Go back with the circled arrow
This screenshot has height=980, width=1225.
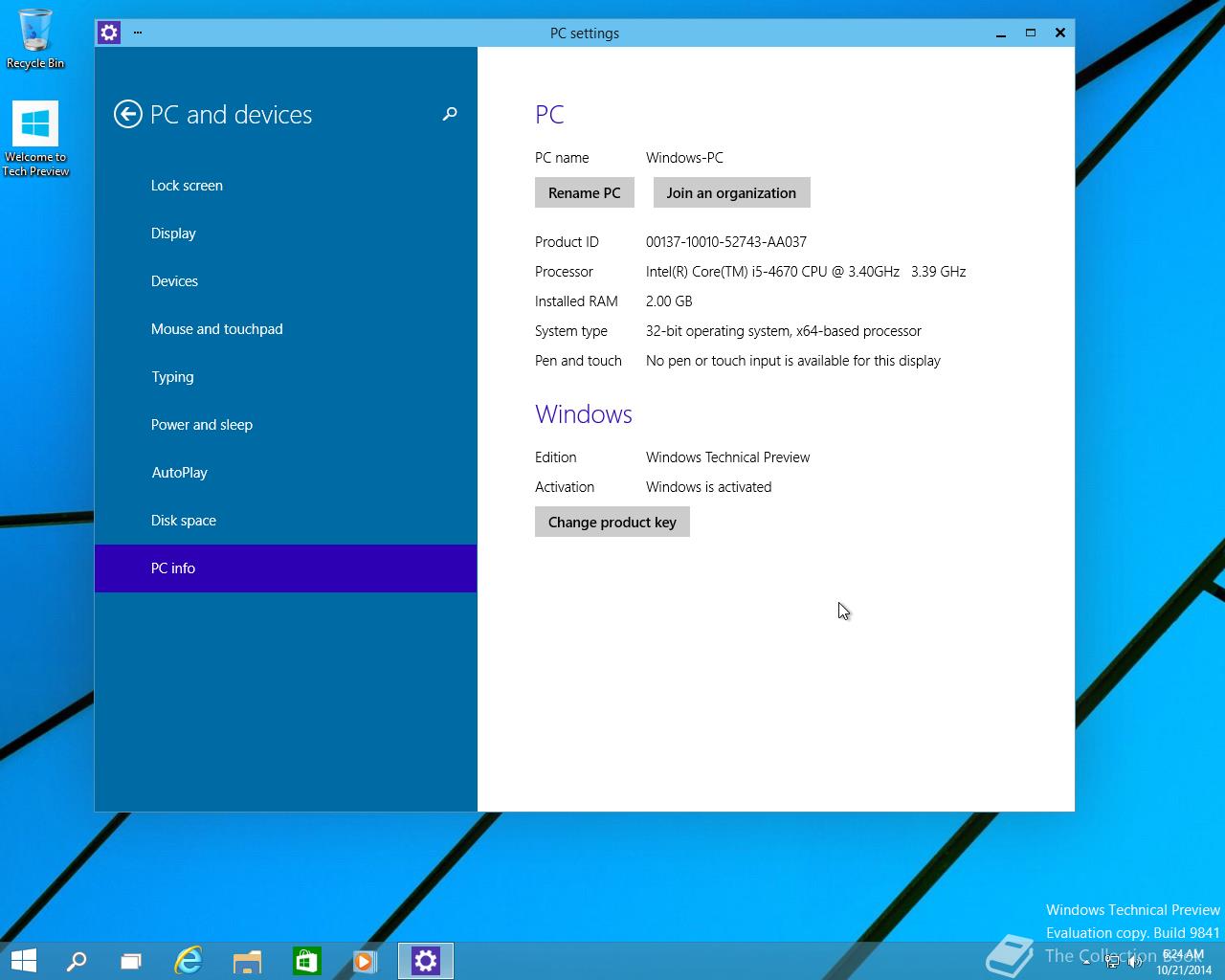(x=127, y=115)
